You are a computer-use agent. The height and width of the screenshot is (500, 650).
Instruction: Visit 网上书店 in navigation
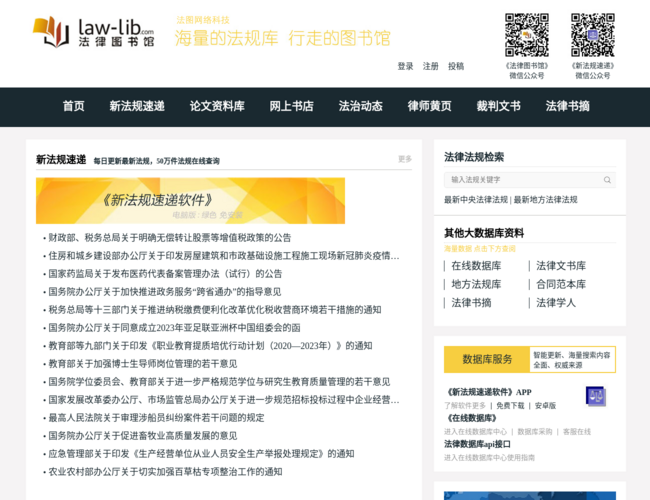pyautogui.click(x=291, y=106)
